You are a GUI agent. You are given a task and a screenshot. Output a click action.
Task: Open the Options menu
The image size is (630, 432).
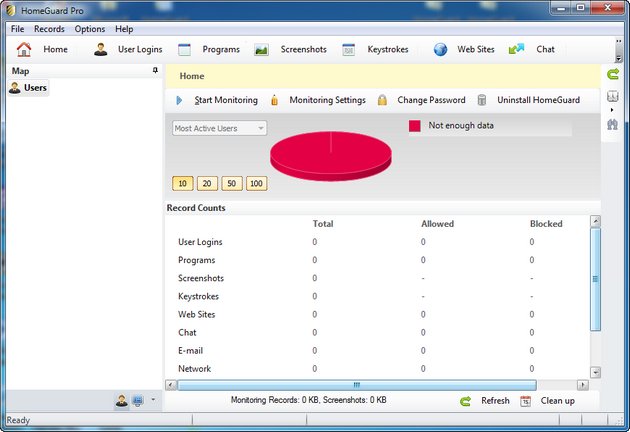click(x=89, y=29)
